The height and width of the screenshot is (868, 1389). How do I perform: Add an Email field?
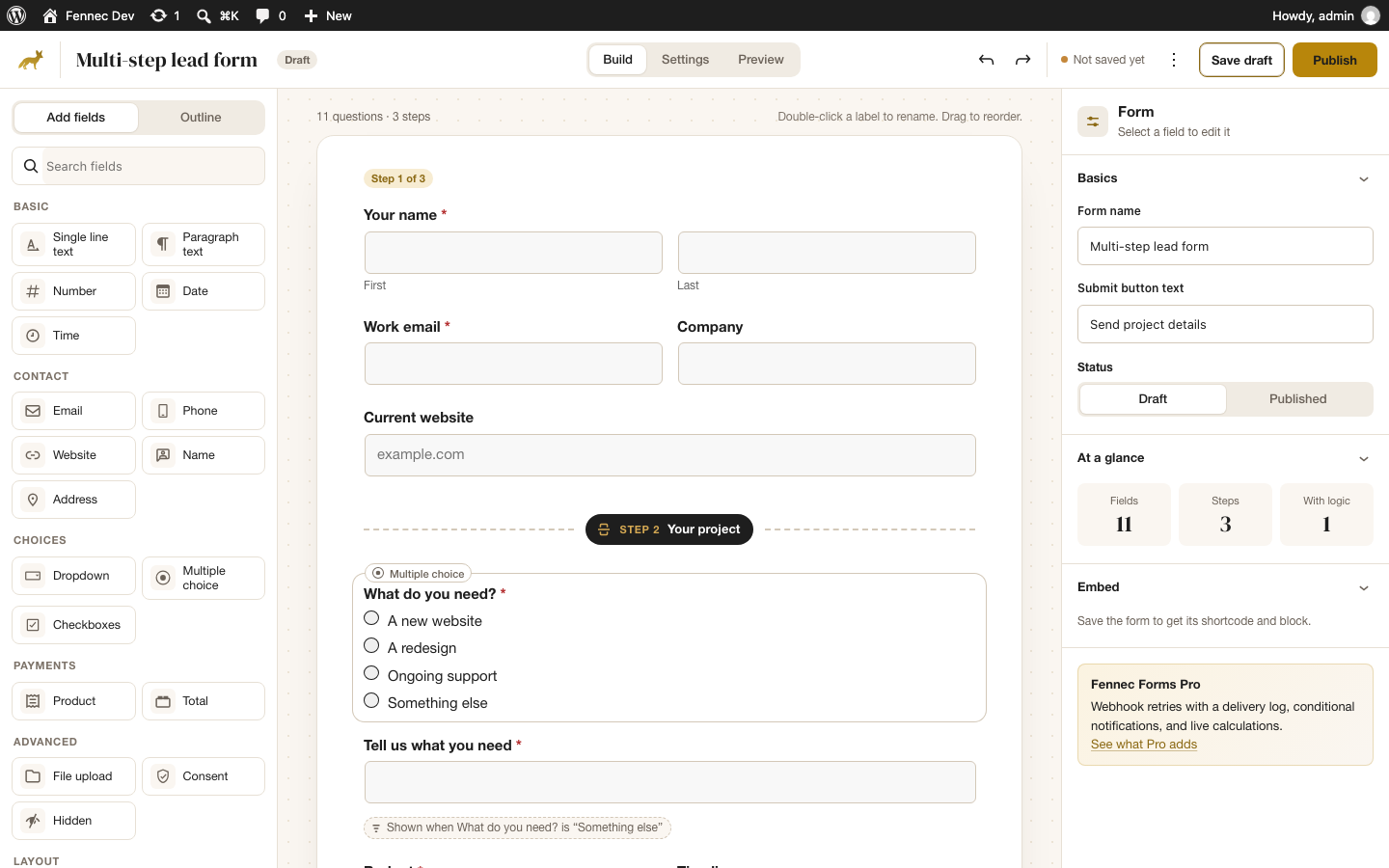[74, 411]
